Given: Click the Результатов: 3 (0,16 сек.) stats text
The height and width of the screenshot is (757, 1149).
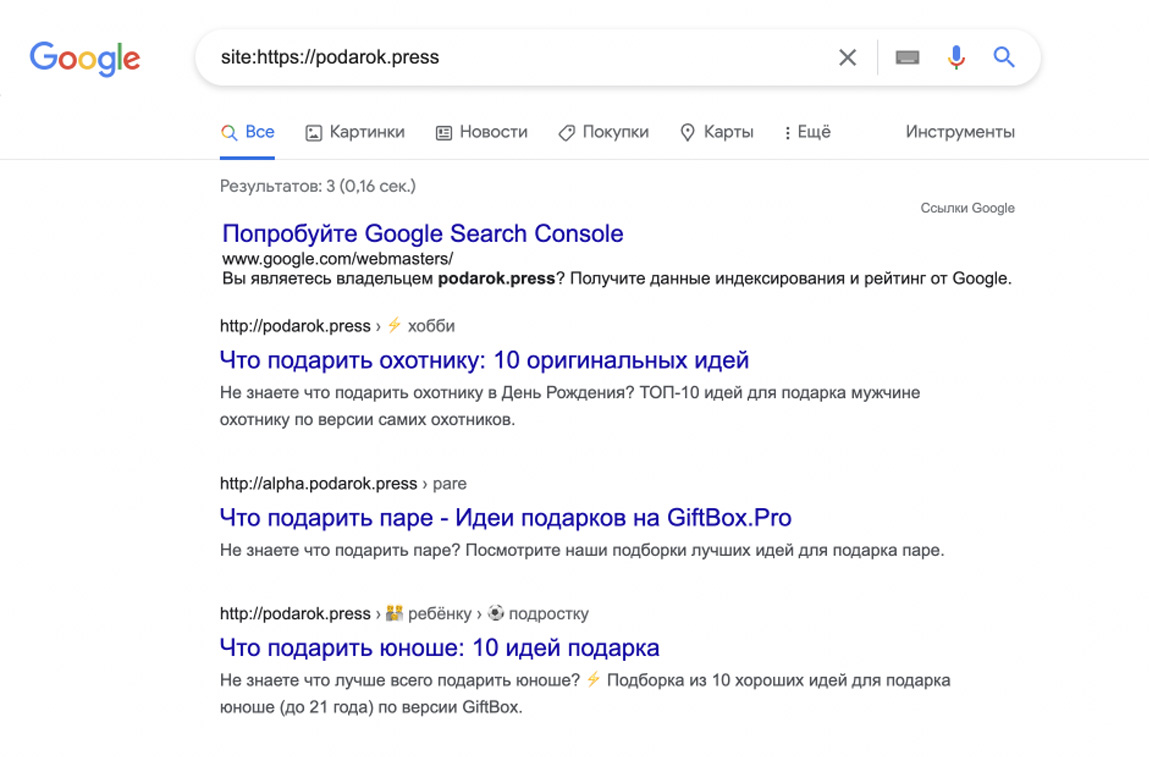Looking at the screenshot, I should click(317, 186).
